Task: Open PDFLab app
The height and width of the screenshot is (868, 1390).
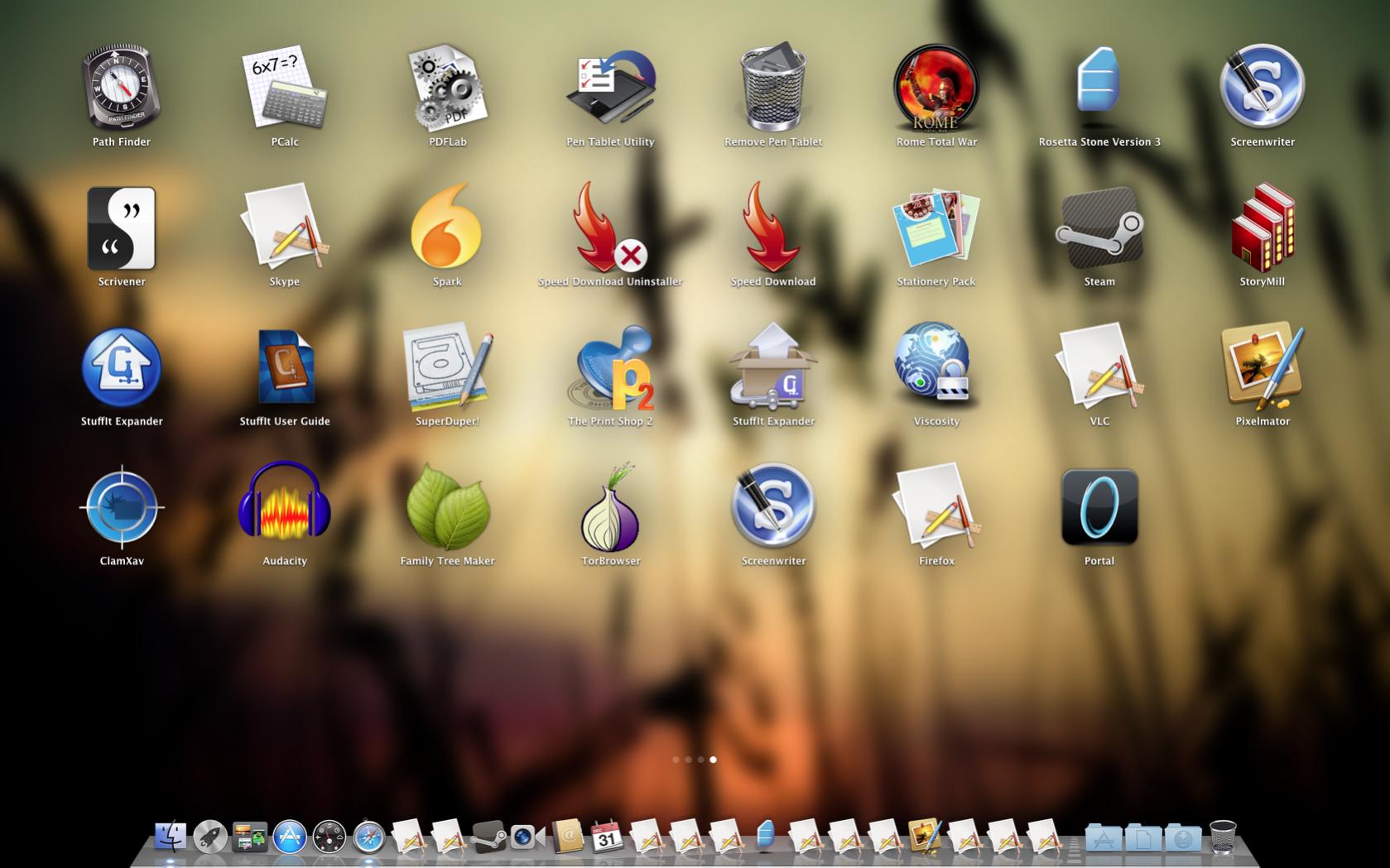Action: pyautogui.click(x=448, y=88)
